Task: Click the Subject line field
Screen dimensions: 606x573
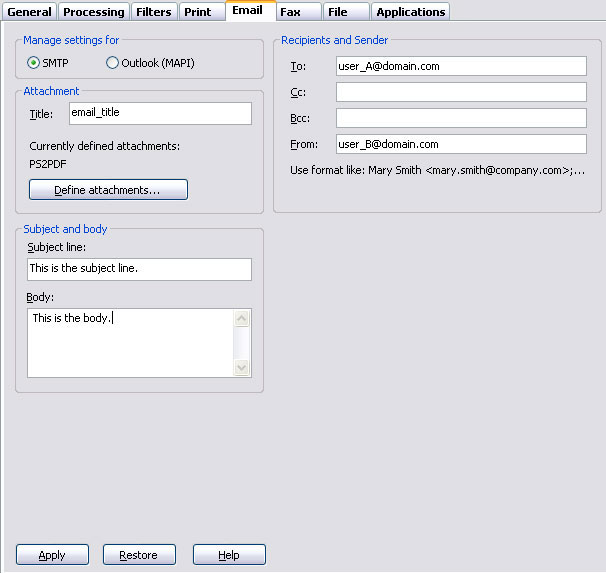Action: tap(139, 269)
